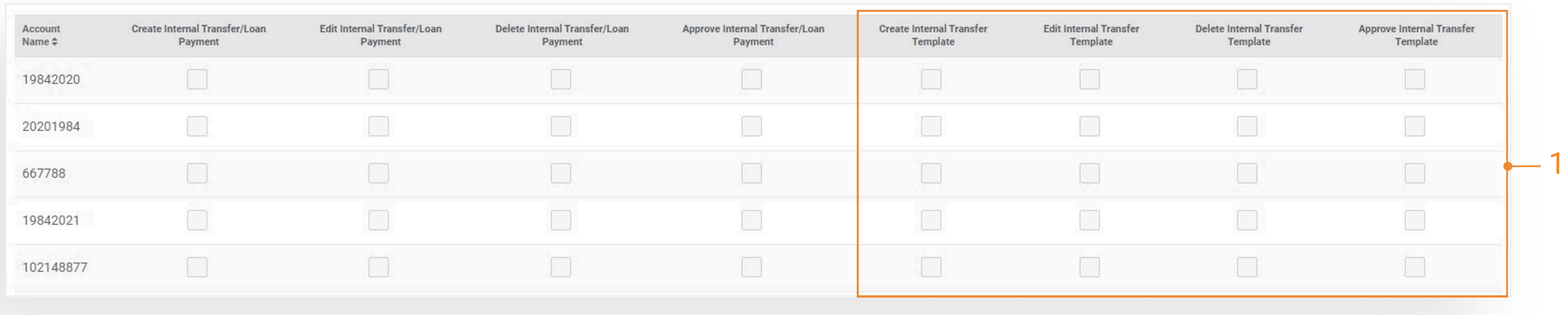Check Edit Internal Transfer Template for 19842020
1568x315 pixels.
pyautogui.click(x=1089, y=79)
